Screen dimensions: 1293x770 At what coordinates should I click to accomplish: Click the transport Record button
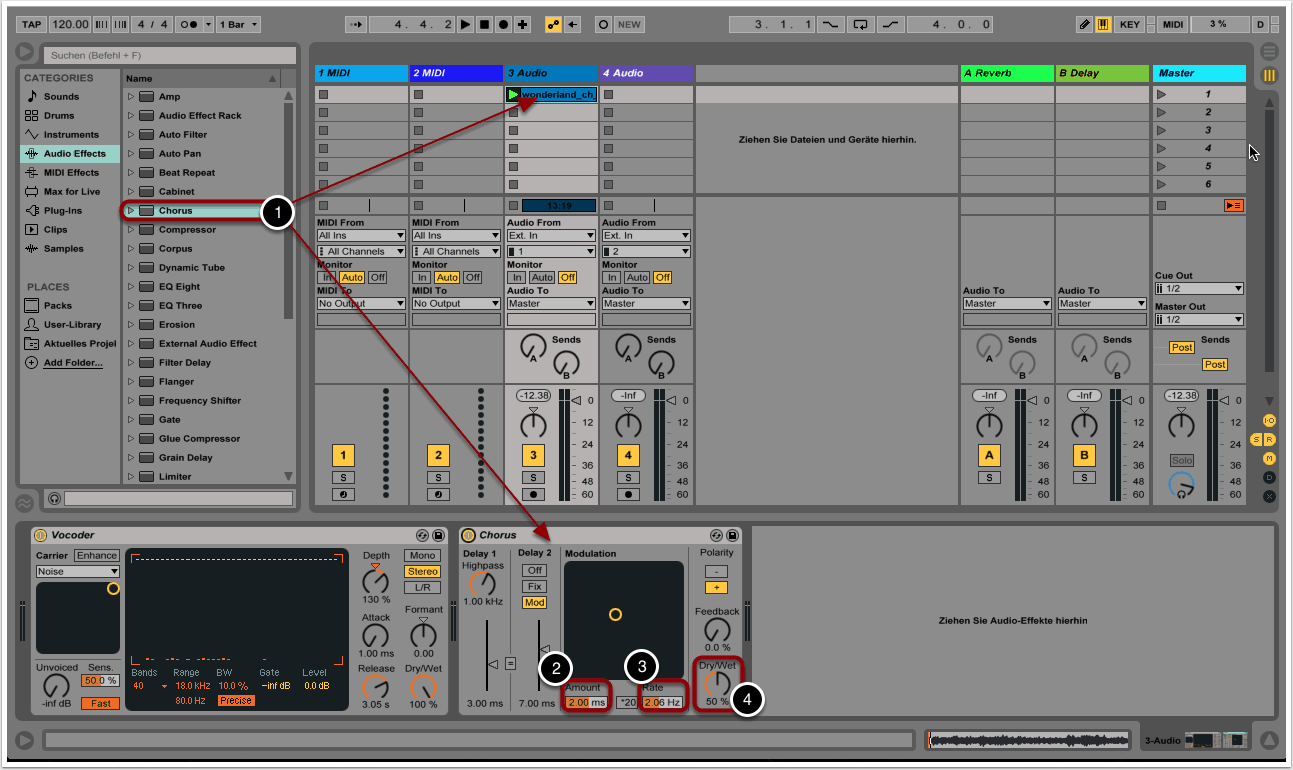(x=503, y=24)
